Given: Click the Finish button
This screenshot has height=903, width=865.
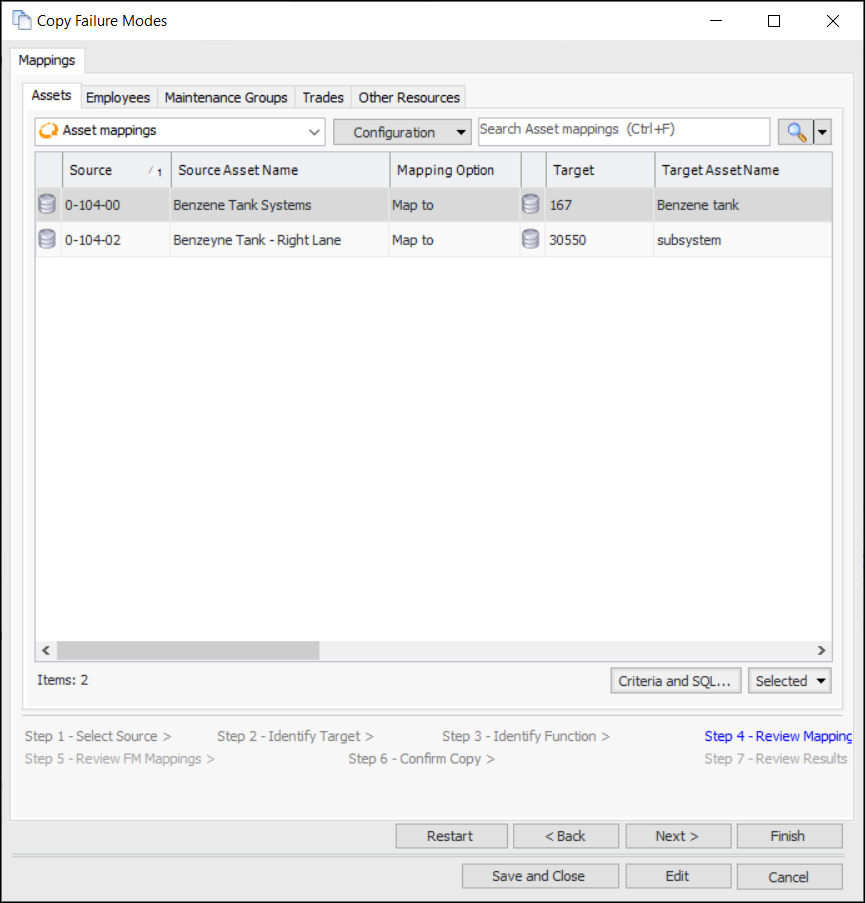Looking at the screenshot, I should (789, 836).
